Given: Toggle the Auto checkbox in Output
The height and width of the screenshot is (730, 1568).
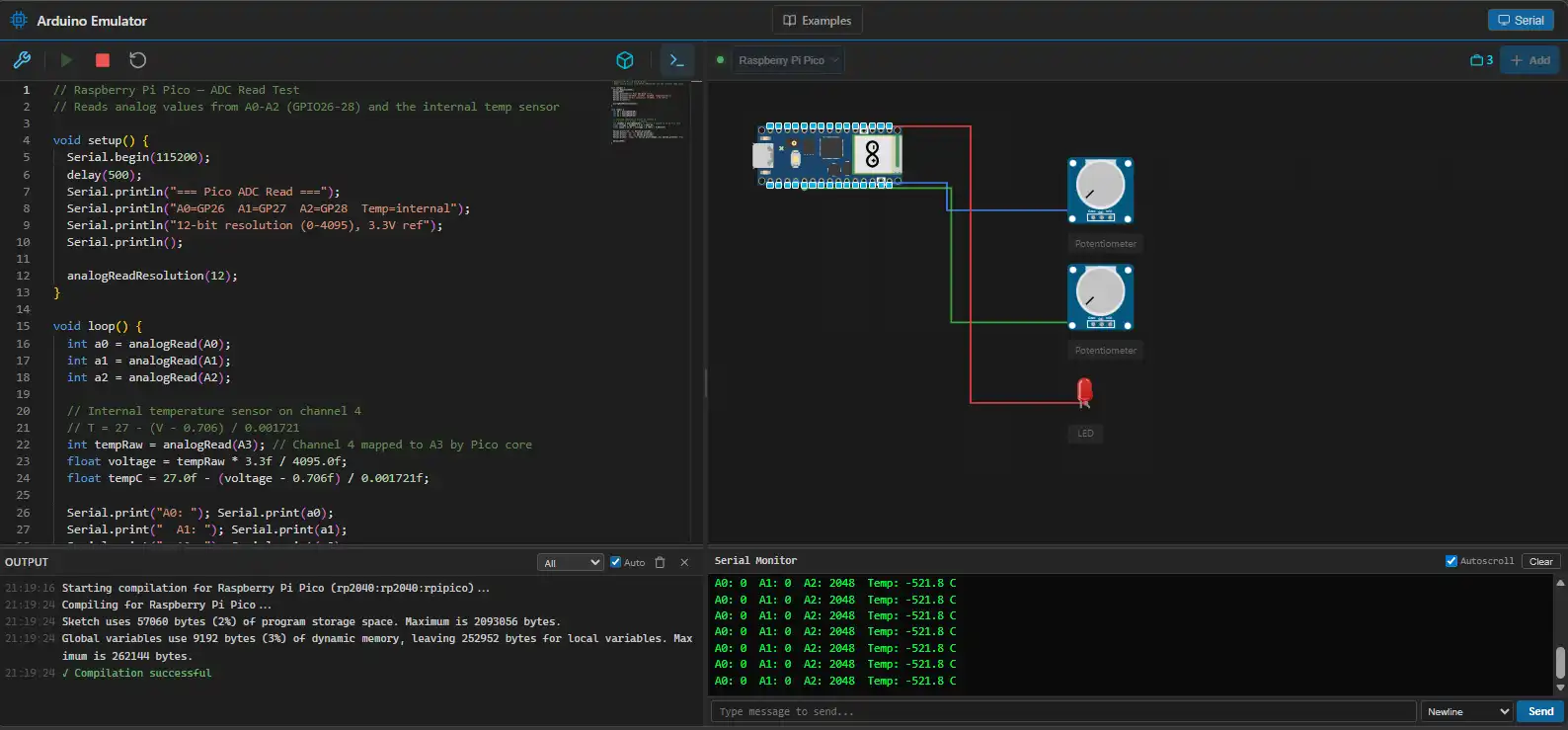Looking at the screenshot, I should (x=616, y=562).
